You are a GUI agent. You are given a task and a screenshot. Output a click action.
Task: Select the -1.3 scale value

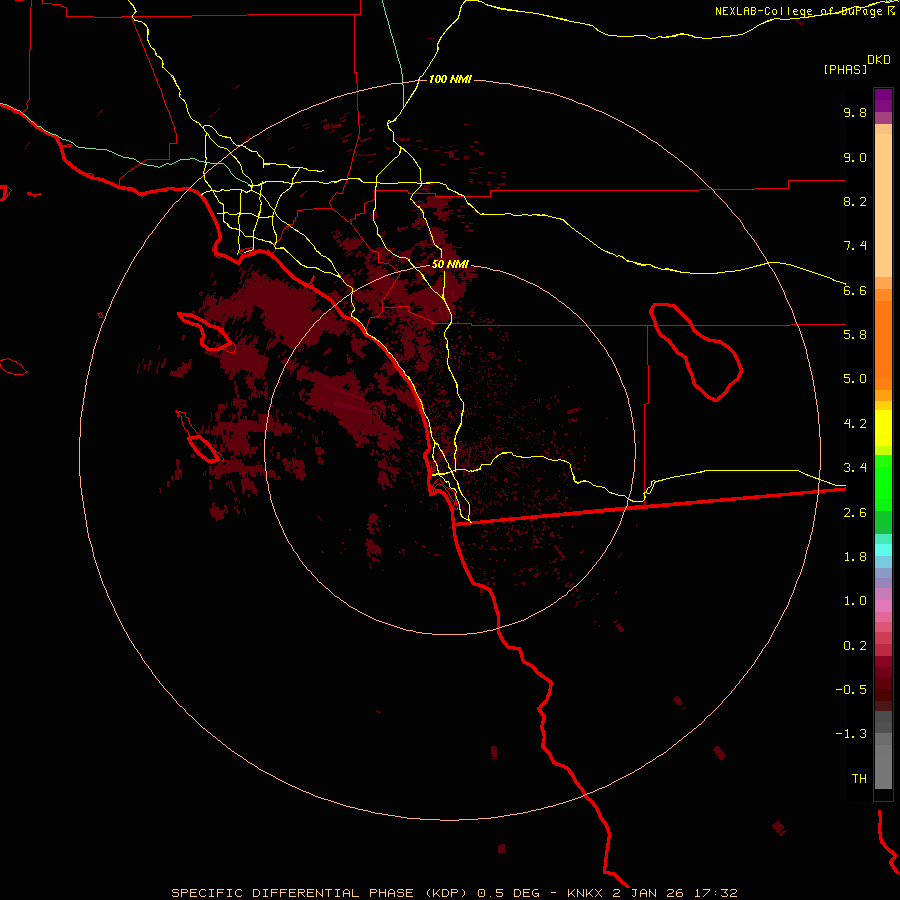tap(851, 734)
